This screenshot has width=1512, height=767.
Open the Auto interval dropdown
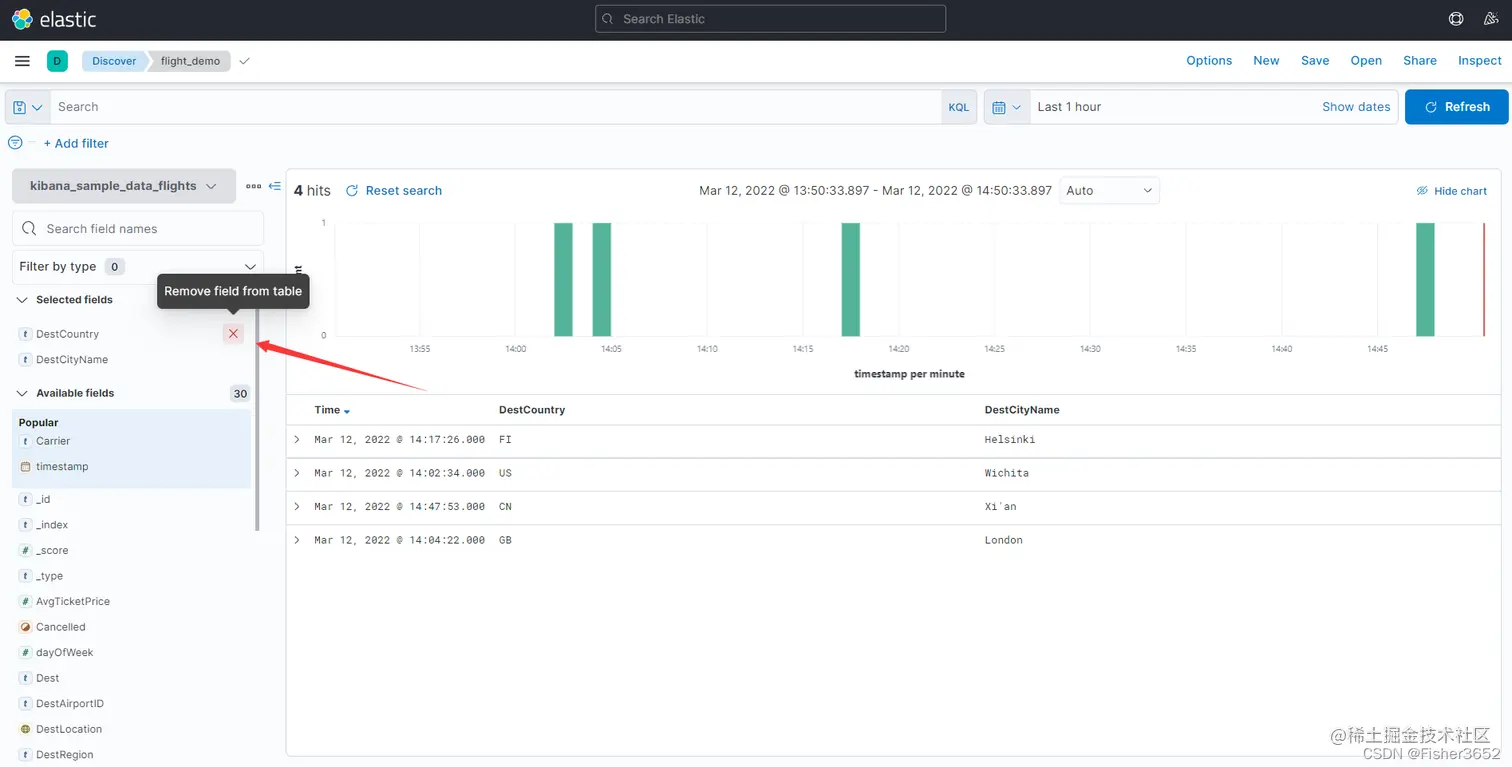[1109, 190]
